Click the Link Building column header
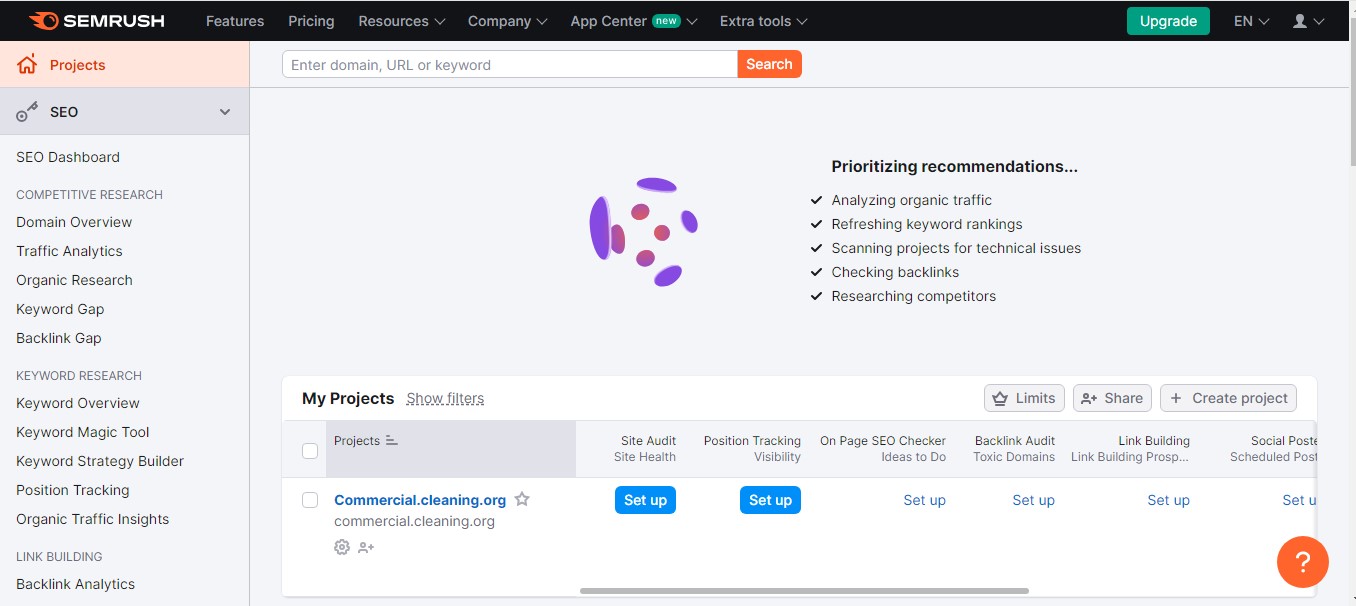Image resolution: width=1356 pixels, height=606 pixels. click(1154, 440)
